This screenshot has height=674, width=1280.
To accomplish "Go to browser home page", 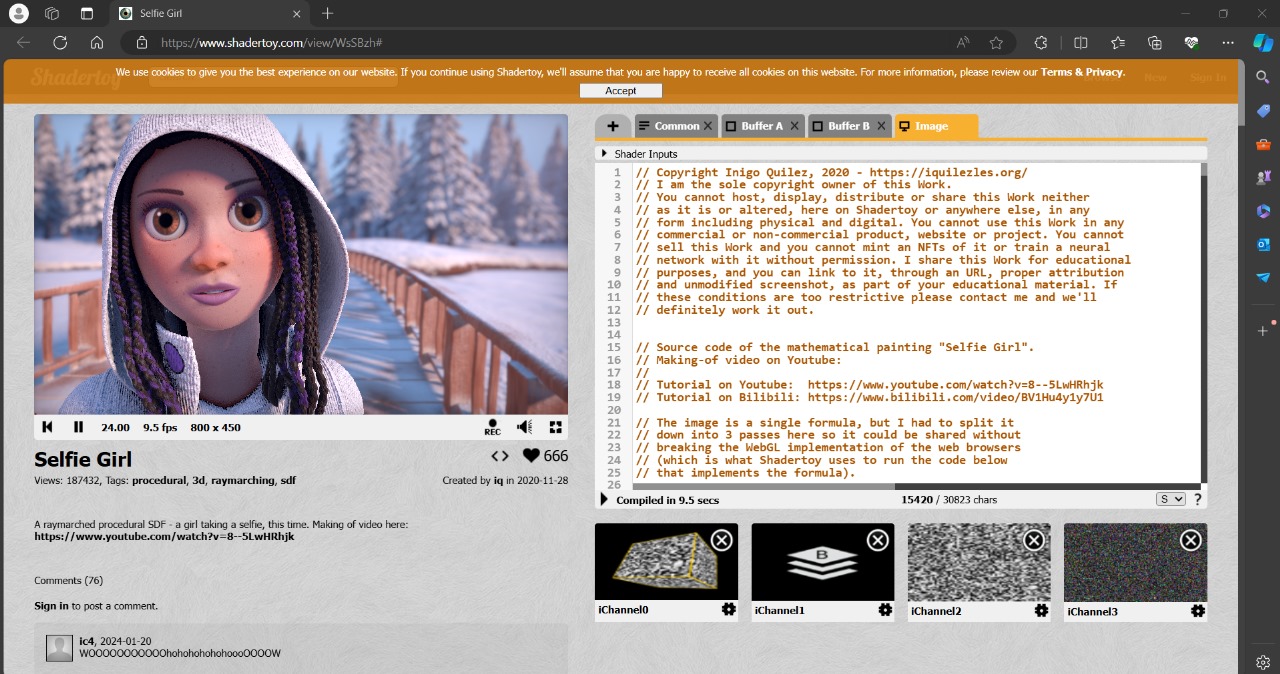I will 97,43.
